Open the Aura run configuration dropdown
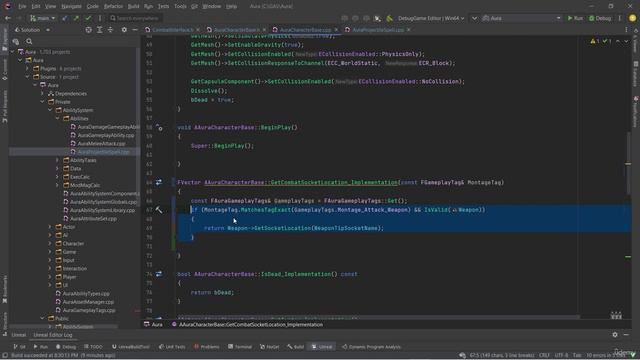Image resolution: width=640 pixels, height=360 pixels. (522, 18)
